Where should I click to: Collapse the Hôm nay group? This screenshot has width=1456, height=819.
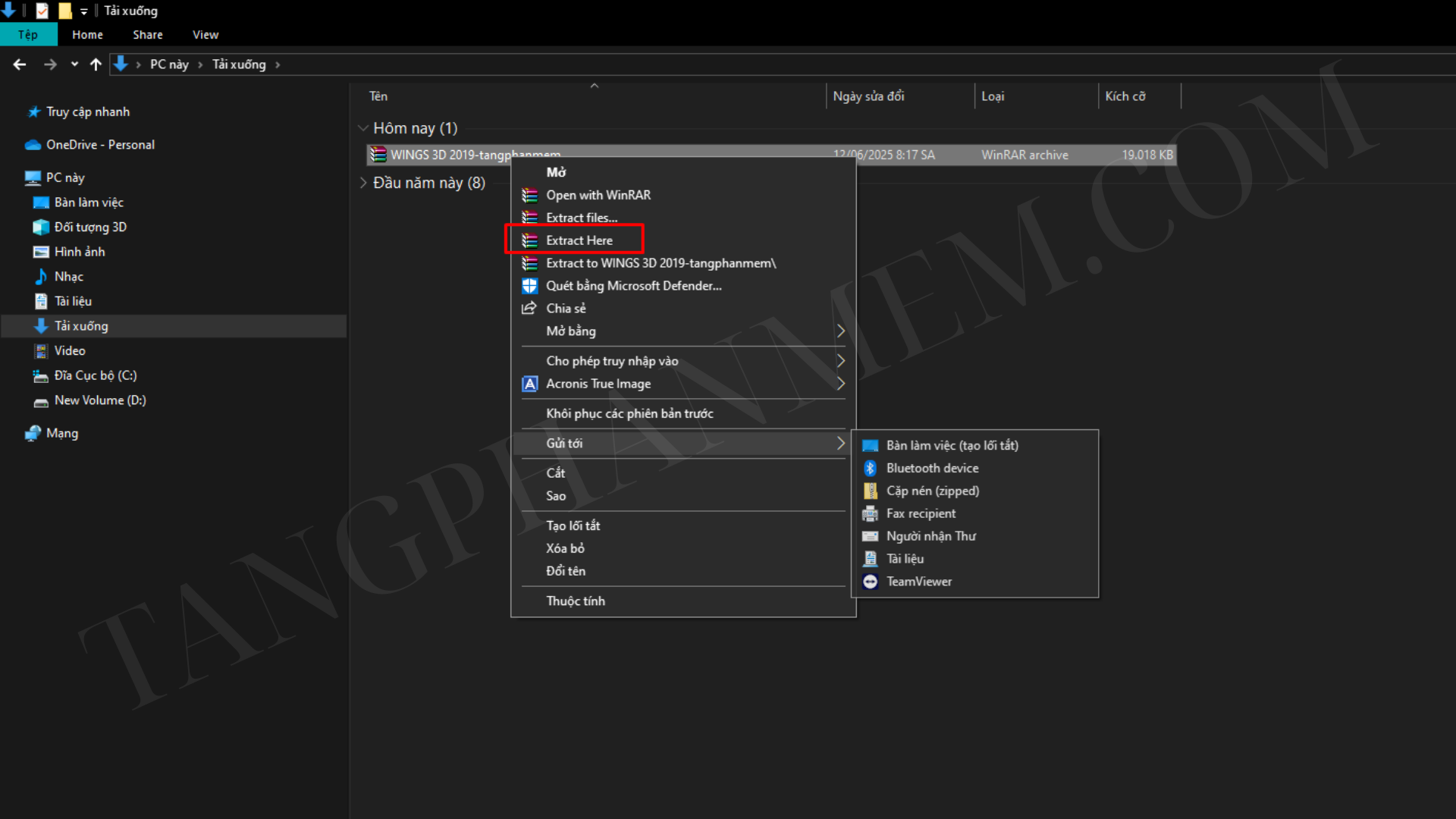point(363,128)
